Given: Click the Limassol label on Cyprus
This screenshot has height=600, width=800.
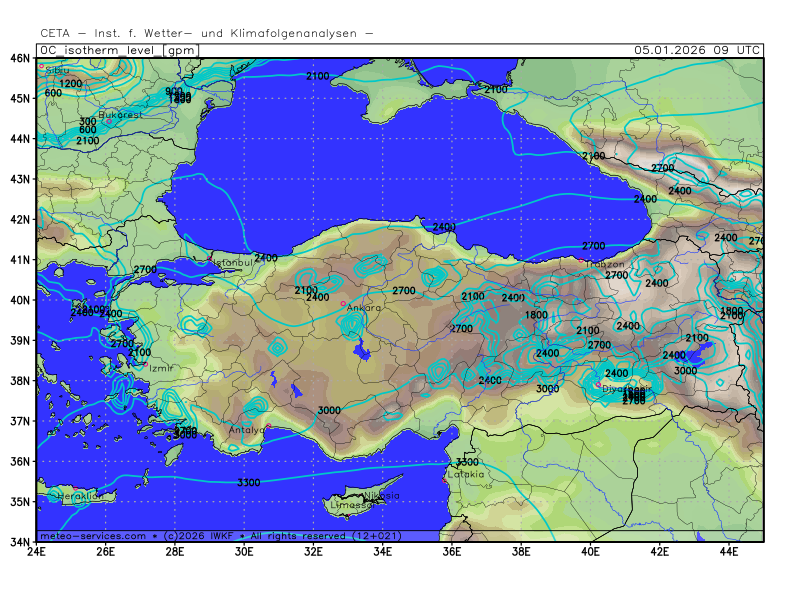Looking at the screenshot, I should [351, 505].
